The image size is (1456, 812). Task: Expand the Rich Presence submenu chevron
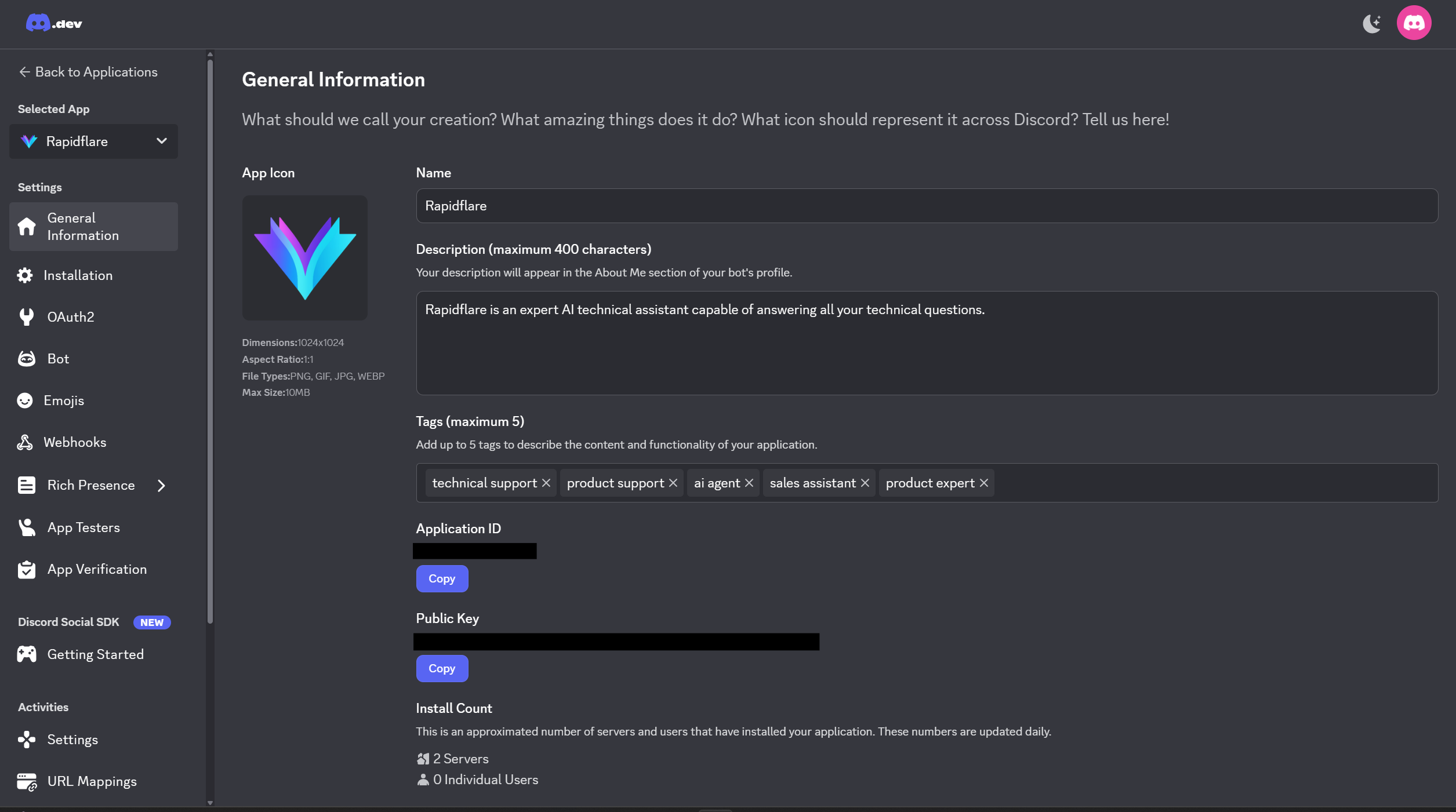coord(161,486)
